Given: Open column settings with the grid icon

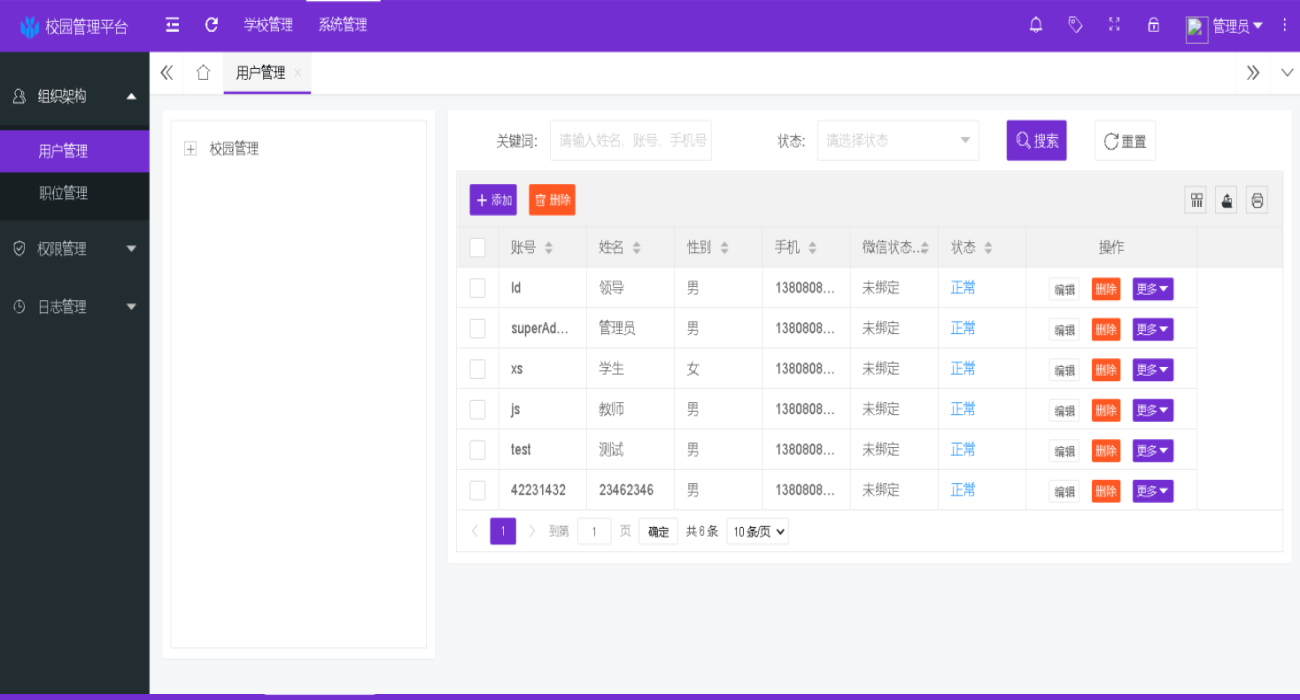Looking at the screenshot, I should [x=1195, y=199].
